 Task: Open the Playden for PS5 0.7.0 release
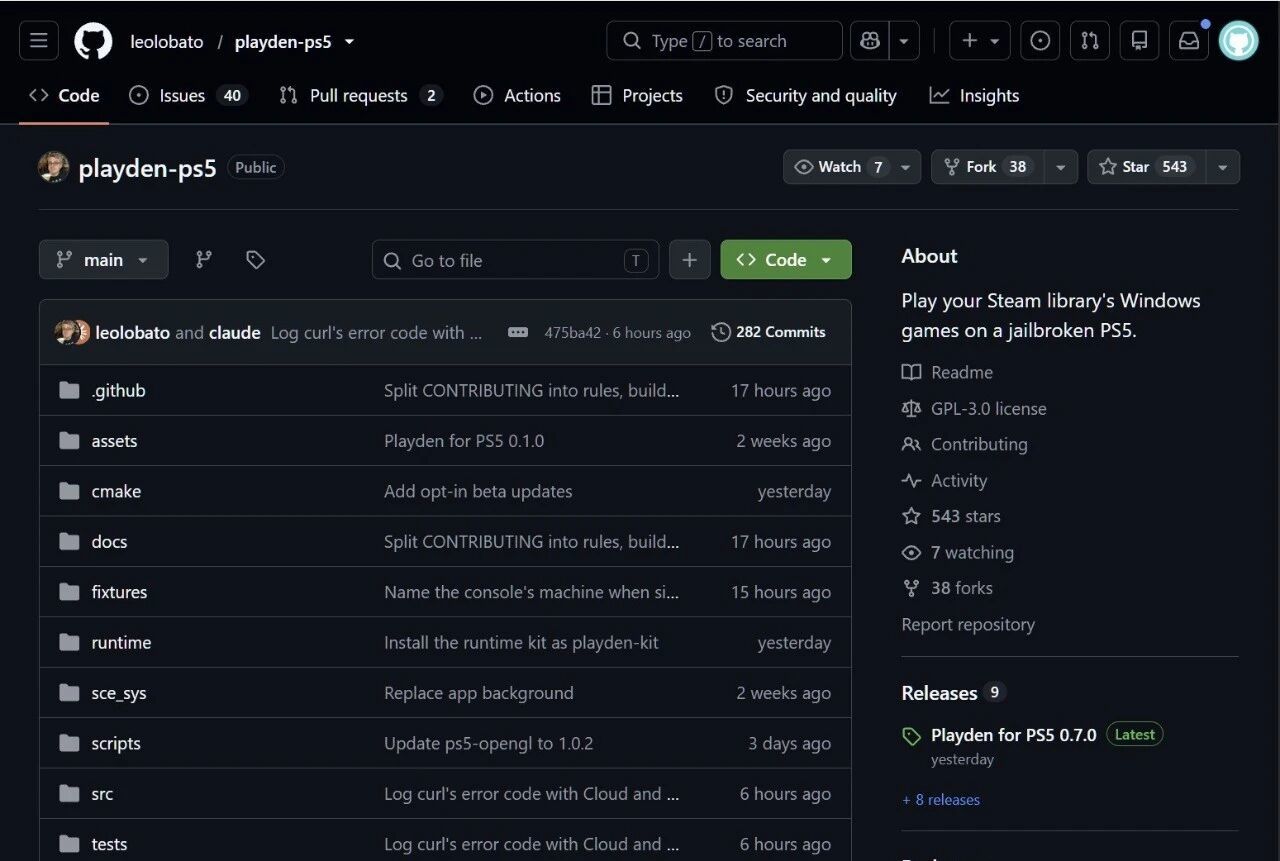tap(1014, 735)
